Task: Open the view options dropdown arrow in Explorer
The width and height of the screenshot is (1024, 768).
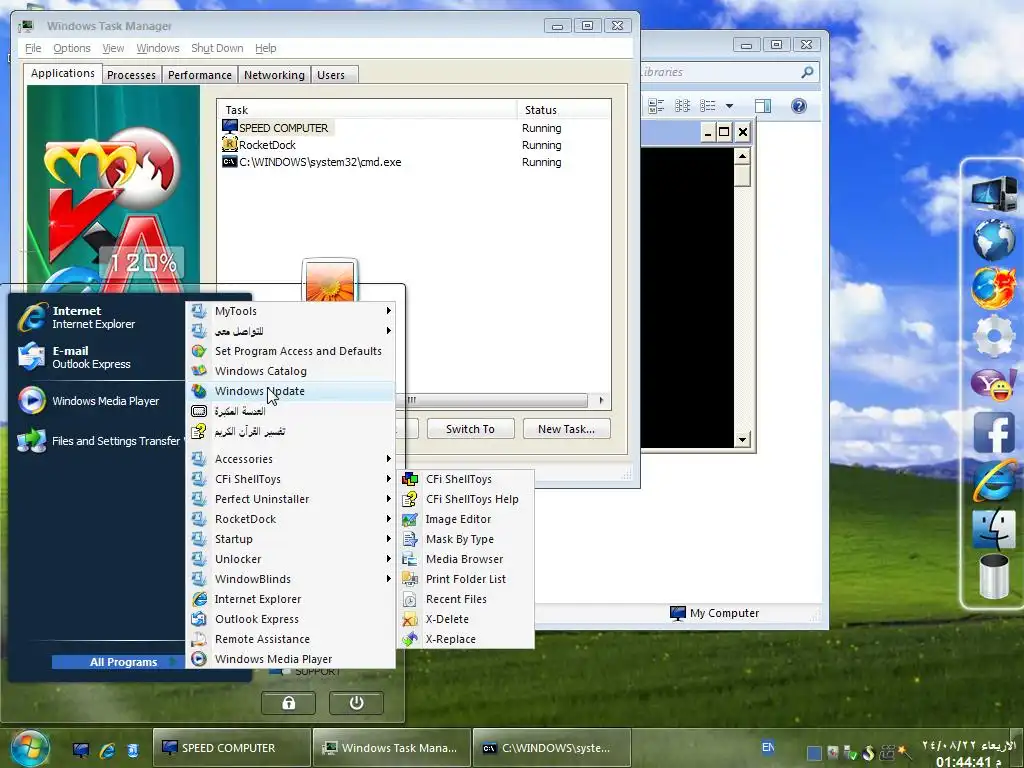Action: point(729,106)
